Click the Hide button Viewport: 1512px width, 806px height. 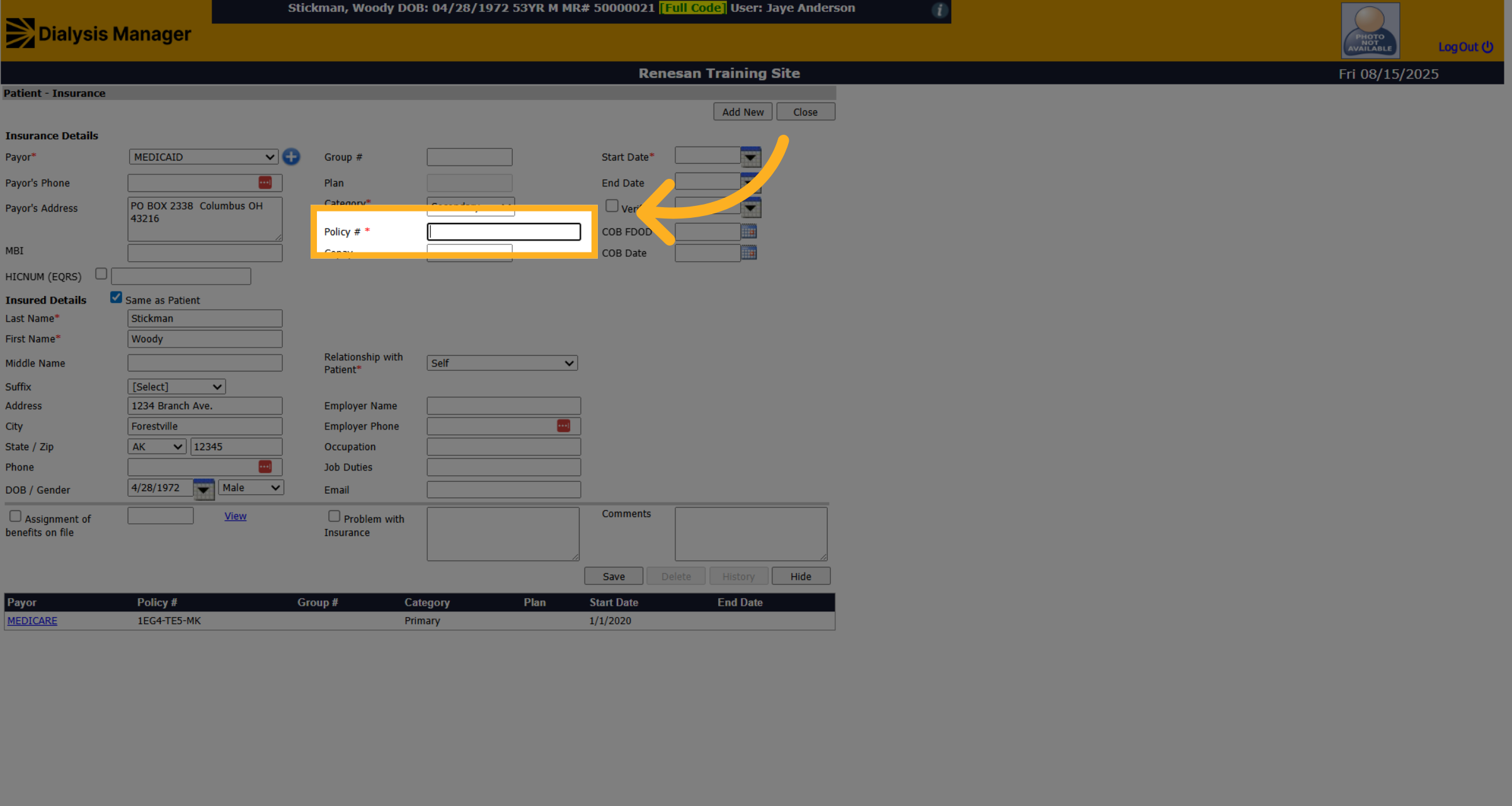[x=801, y=576]
